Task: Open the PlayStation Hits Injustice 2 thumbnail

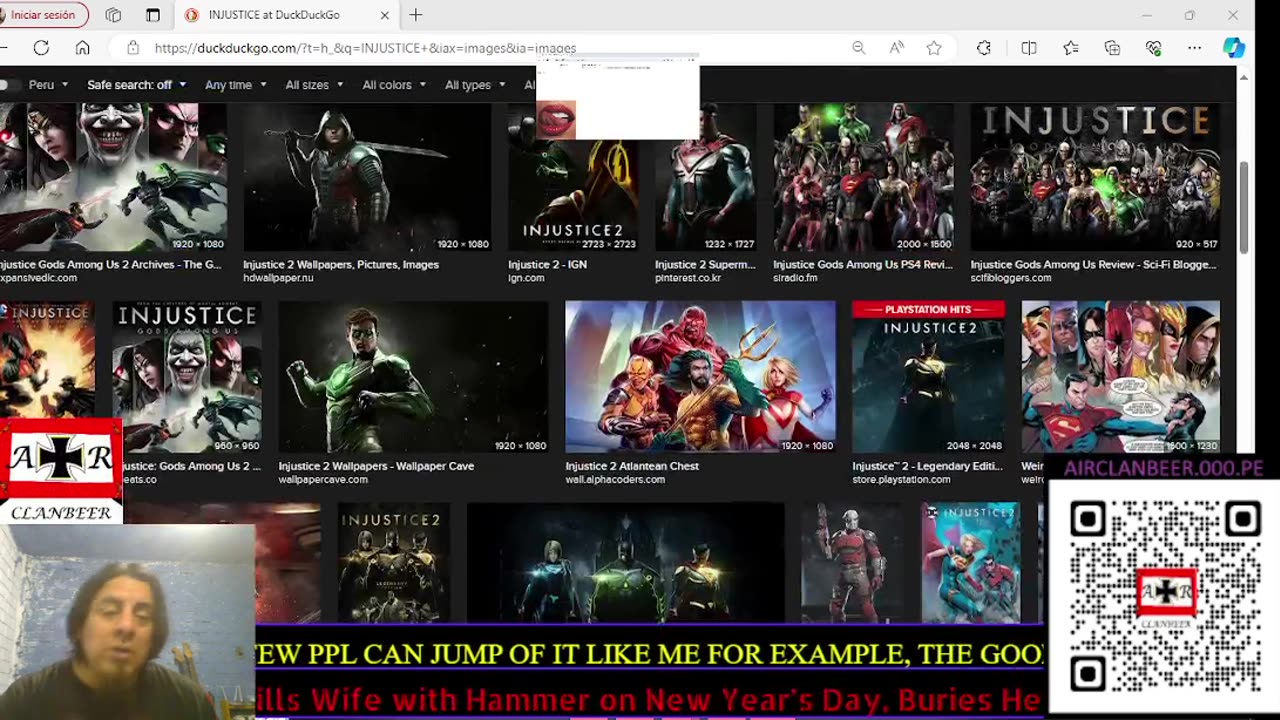Action: click(928, 377)
